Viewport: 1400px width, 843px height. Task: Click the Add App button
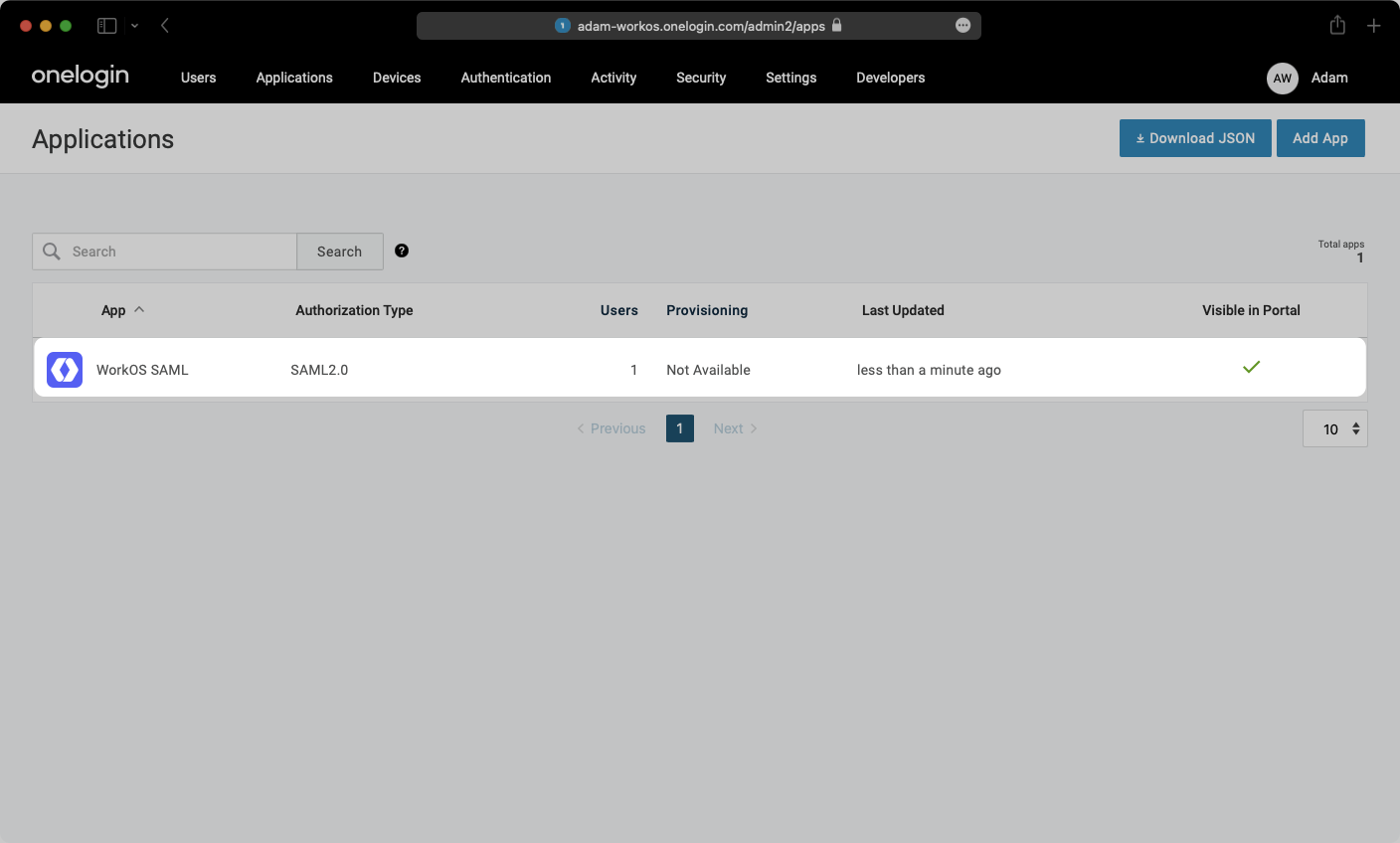coord(1320,138)
